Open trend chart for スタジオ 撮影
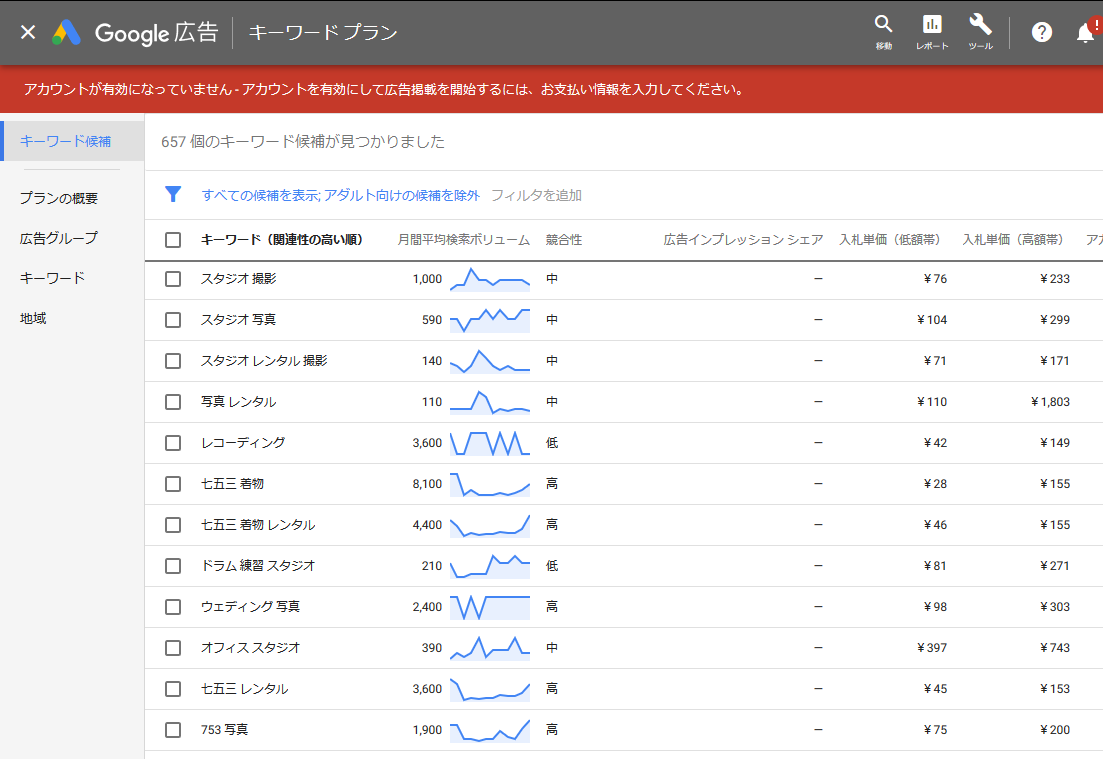 pos(490,279)
